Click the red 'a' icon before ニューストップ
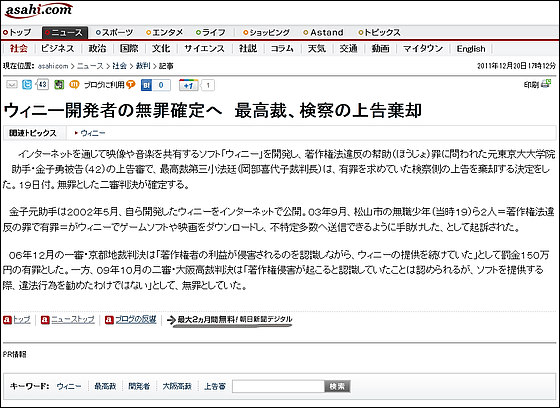 coord(45,320)
